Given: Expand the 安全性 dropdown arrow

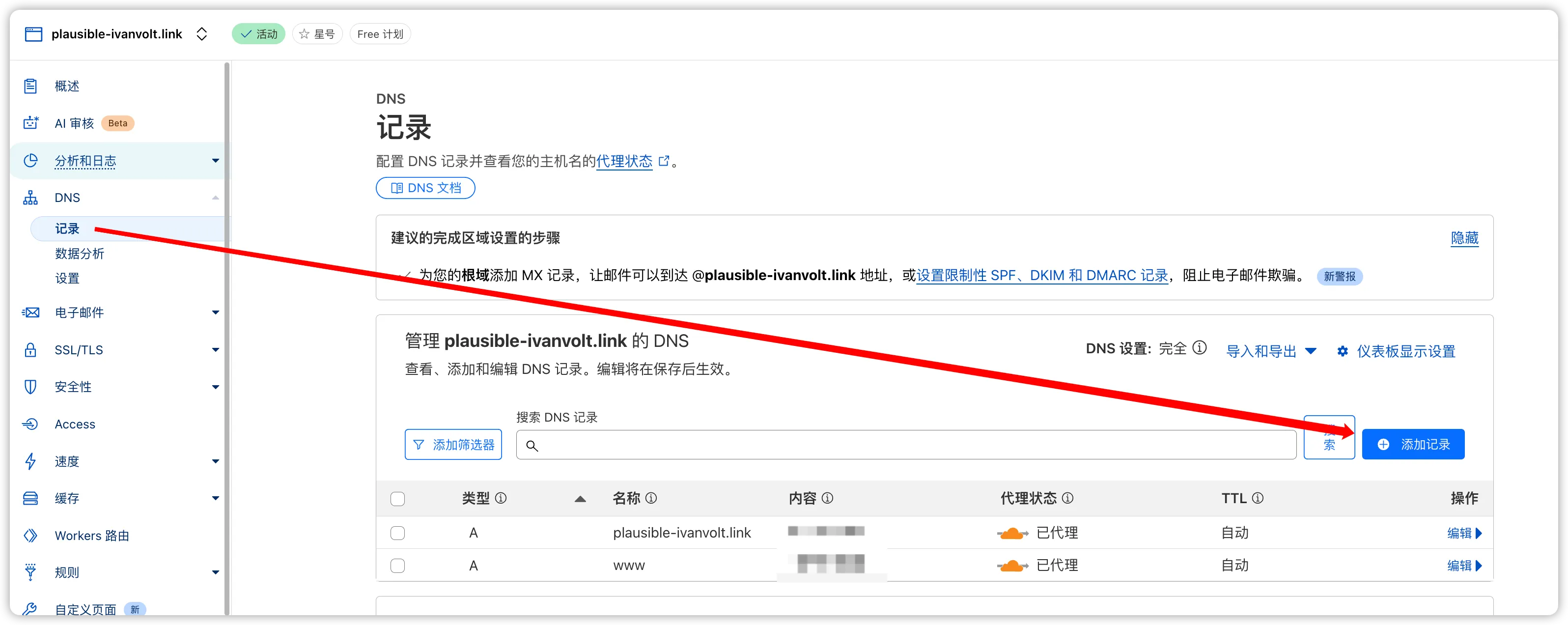Looking at the screenshot, I should click(215, 387).
